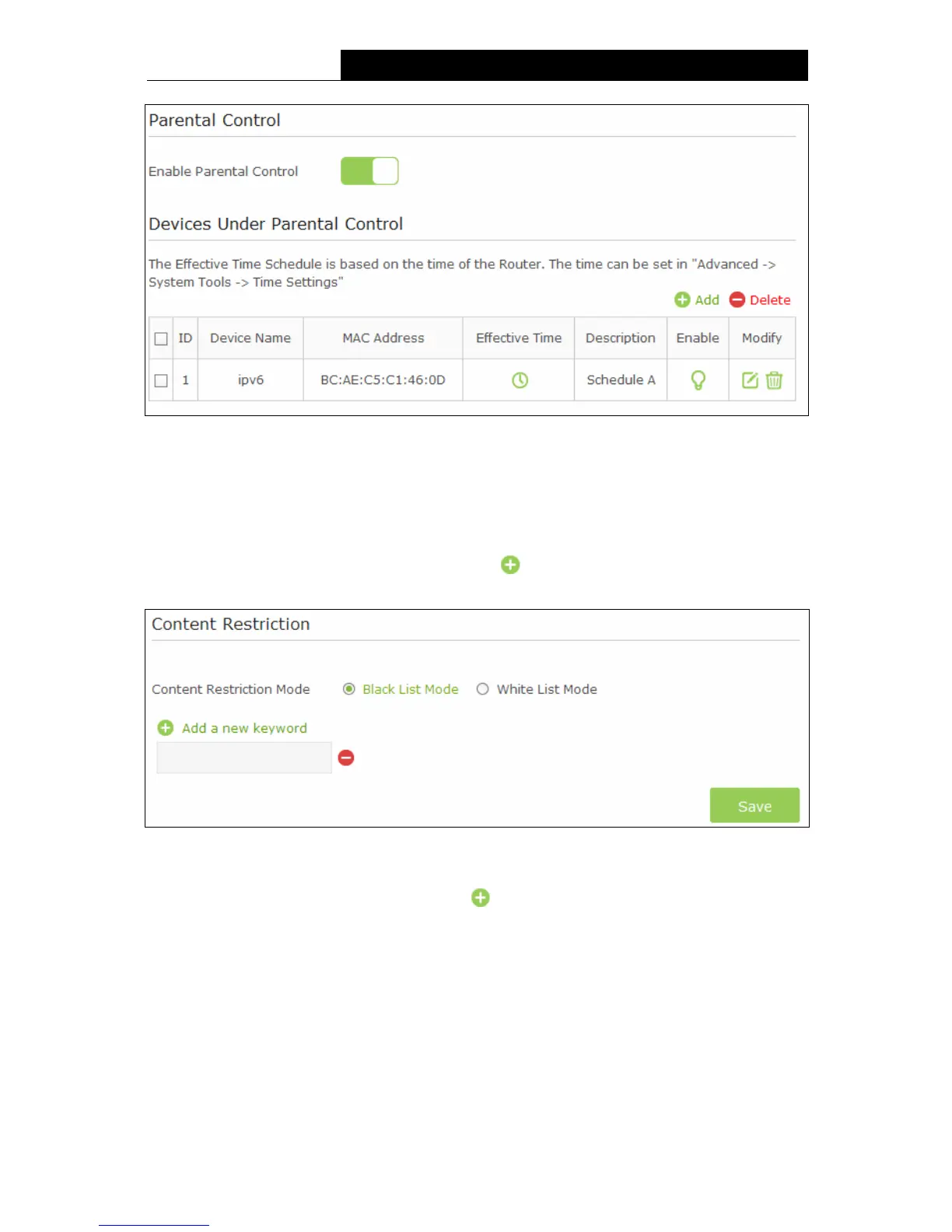
Task: Select Black List Mode radio button
Action: pos(349,689)
